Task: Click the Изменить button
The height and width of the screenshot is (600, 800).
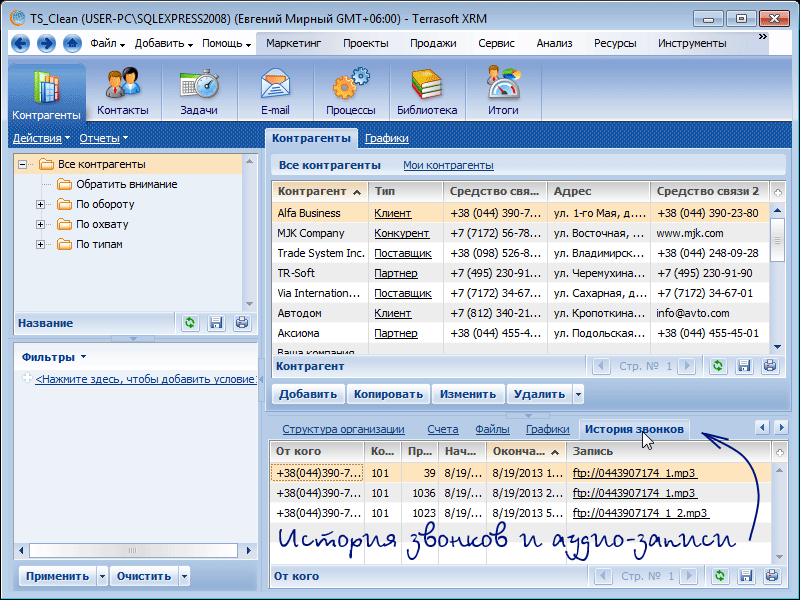Action: click(x=468, y=394)
